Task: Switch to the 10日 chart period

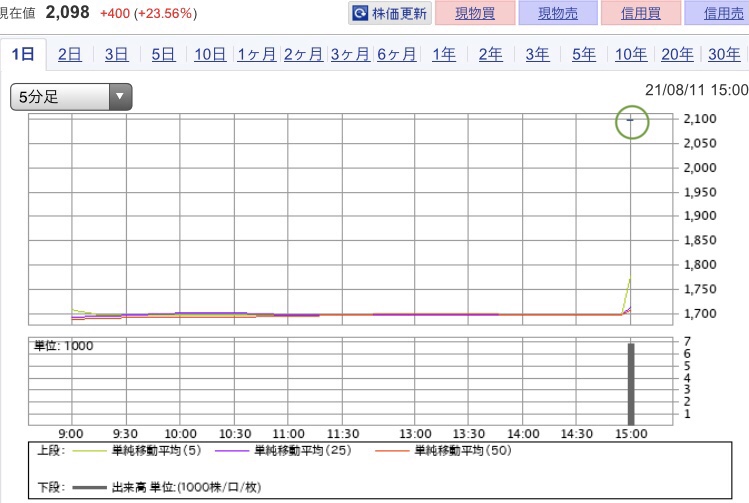Action: click(x=210, y=54)
